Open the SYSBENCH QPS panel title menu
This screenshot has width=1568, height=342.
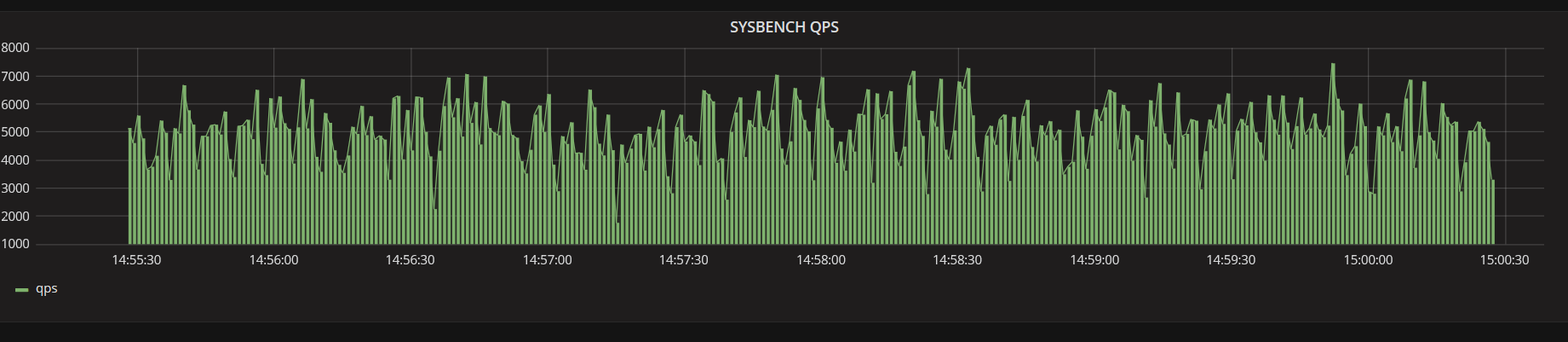(784, 27)
